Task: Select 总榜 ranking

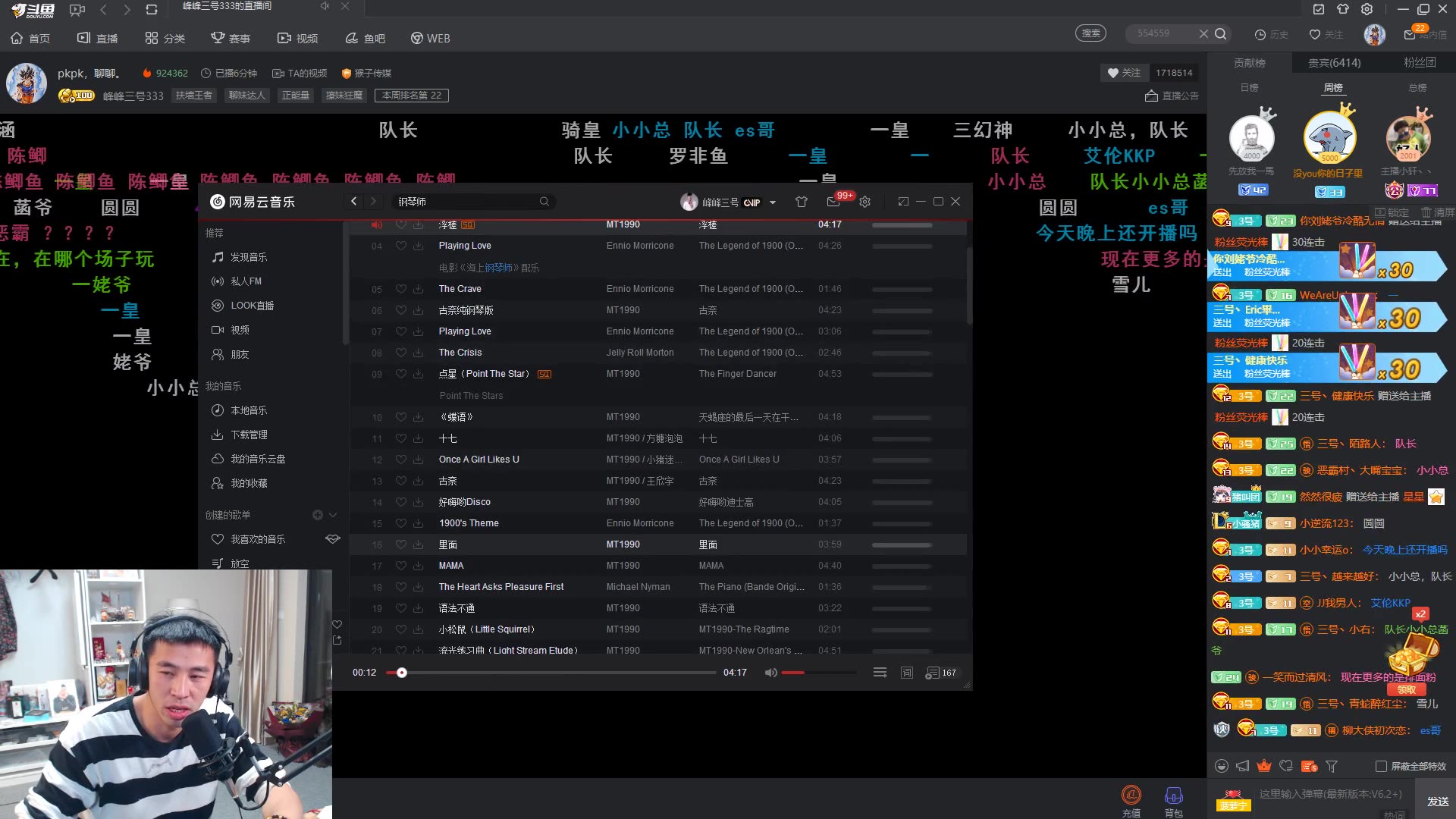Action: pyautogui.click(x=1417, y=88)
